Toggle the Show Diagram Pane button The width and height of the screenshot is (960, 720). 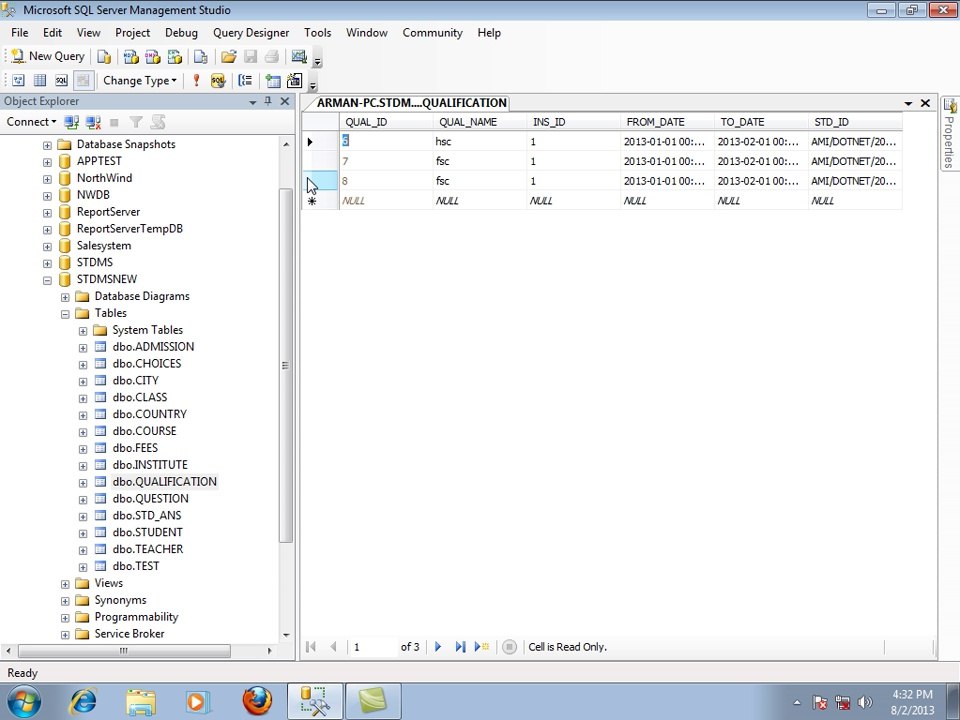click(18, 80)
